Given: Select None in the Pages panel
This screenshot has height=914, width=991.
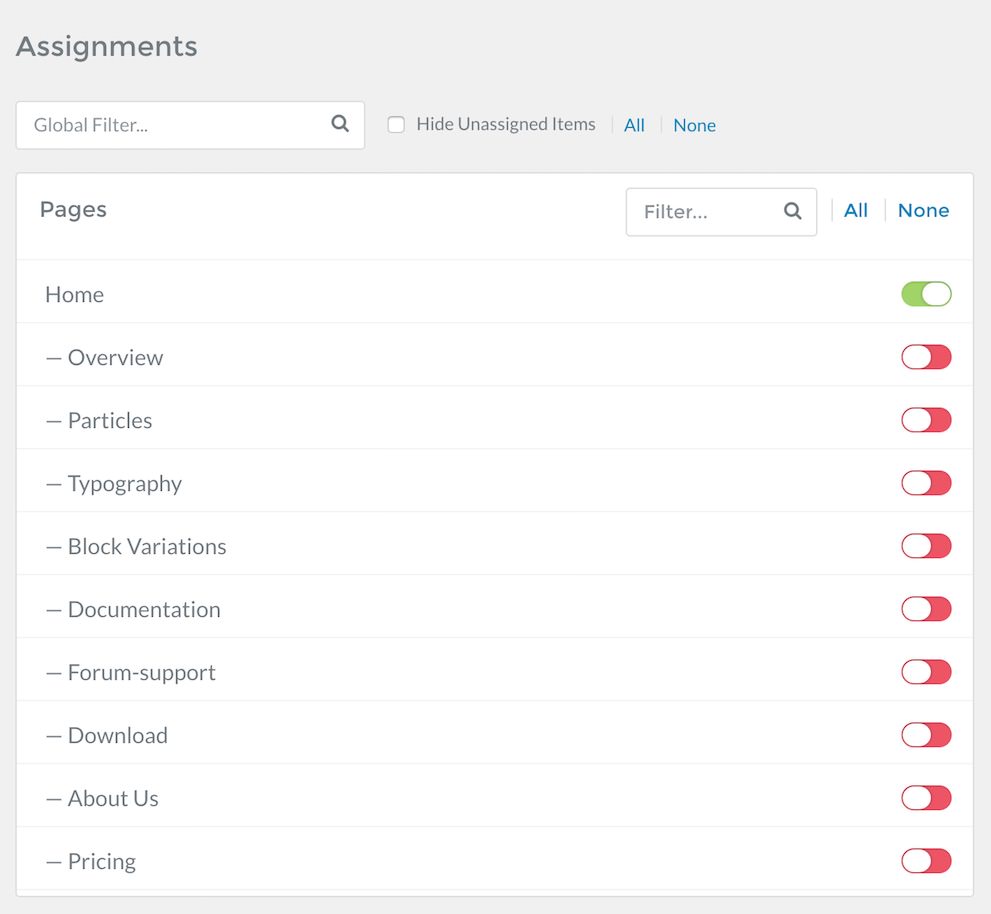Looking at the screenshot, I should [923, 210].
